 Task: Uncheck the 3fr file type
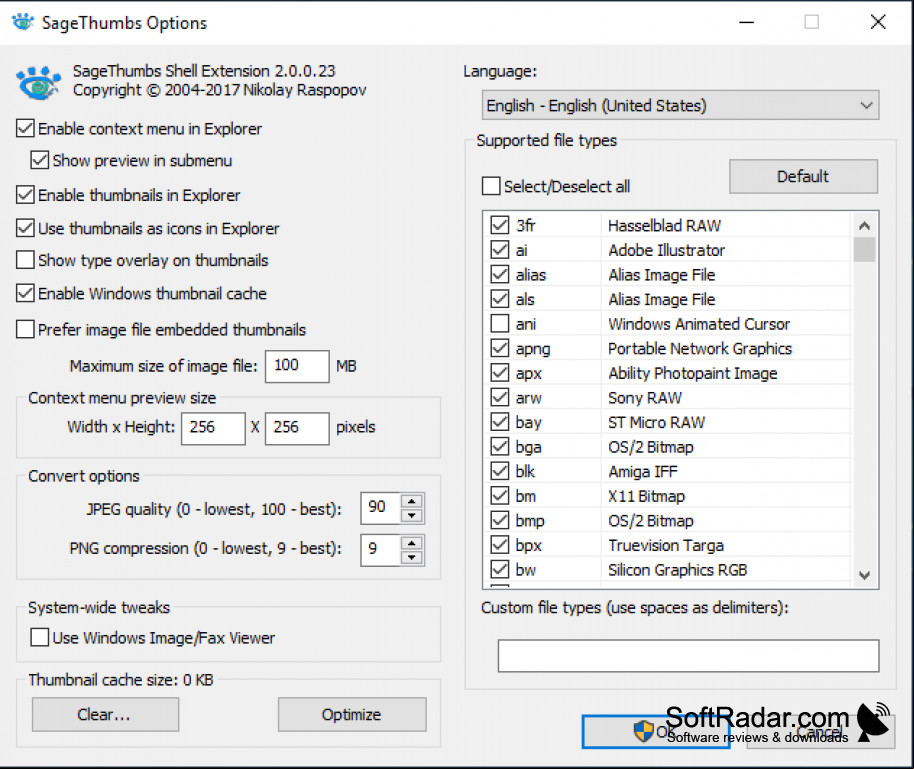point(500,225)
